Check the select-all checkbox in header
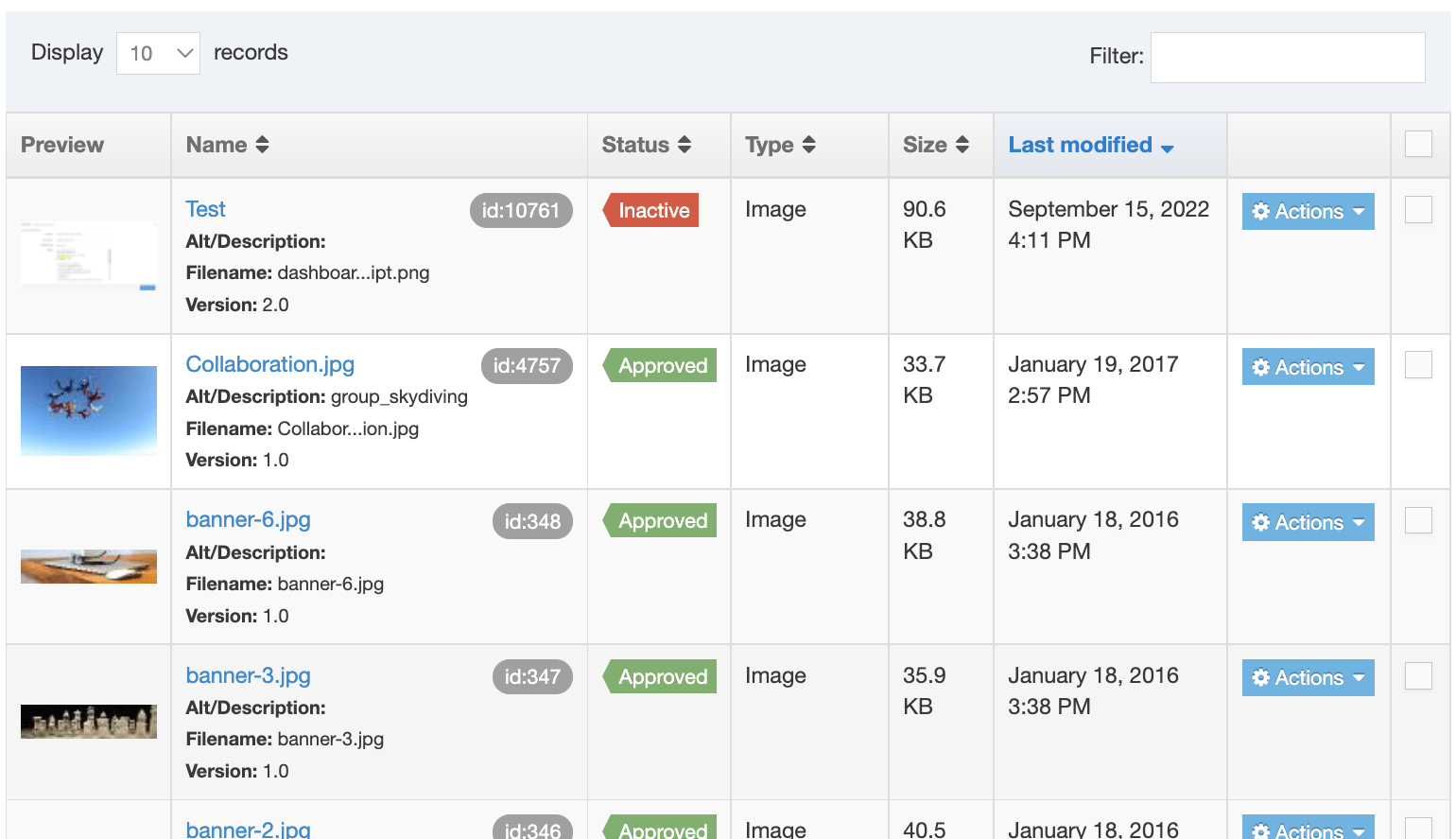This screenshot has height=839, width=1456. pyautogui.click(x=1418, y=144)
